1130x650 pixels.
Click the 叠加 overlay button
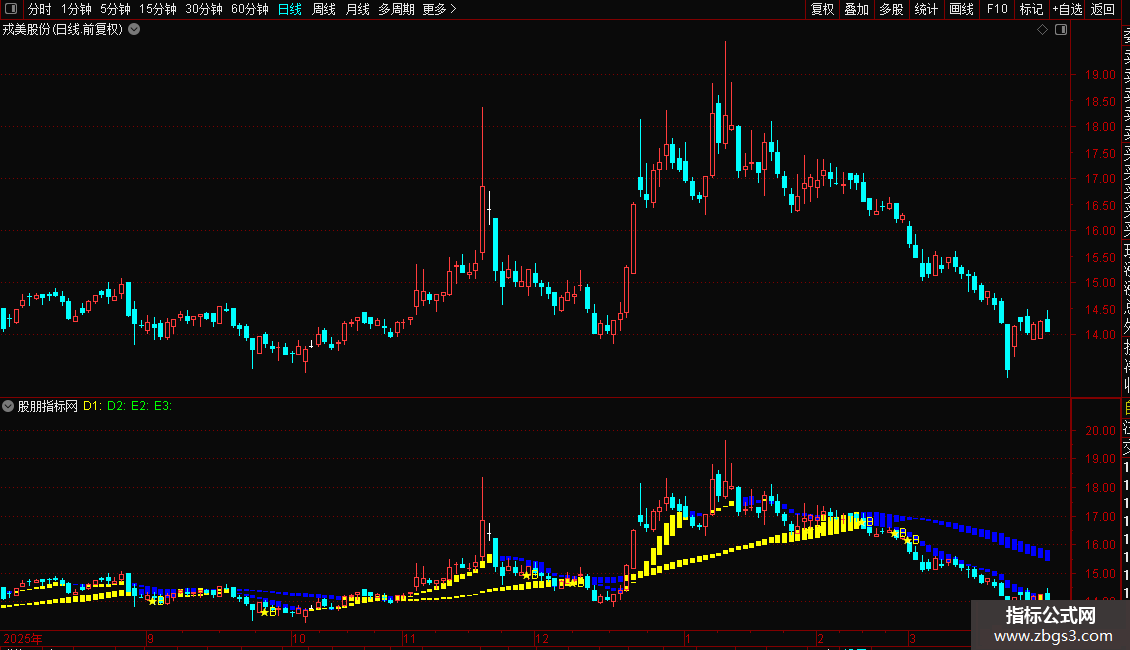(857, 9)
